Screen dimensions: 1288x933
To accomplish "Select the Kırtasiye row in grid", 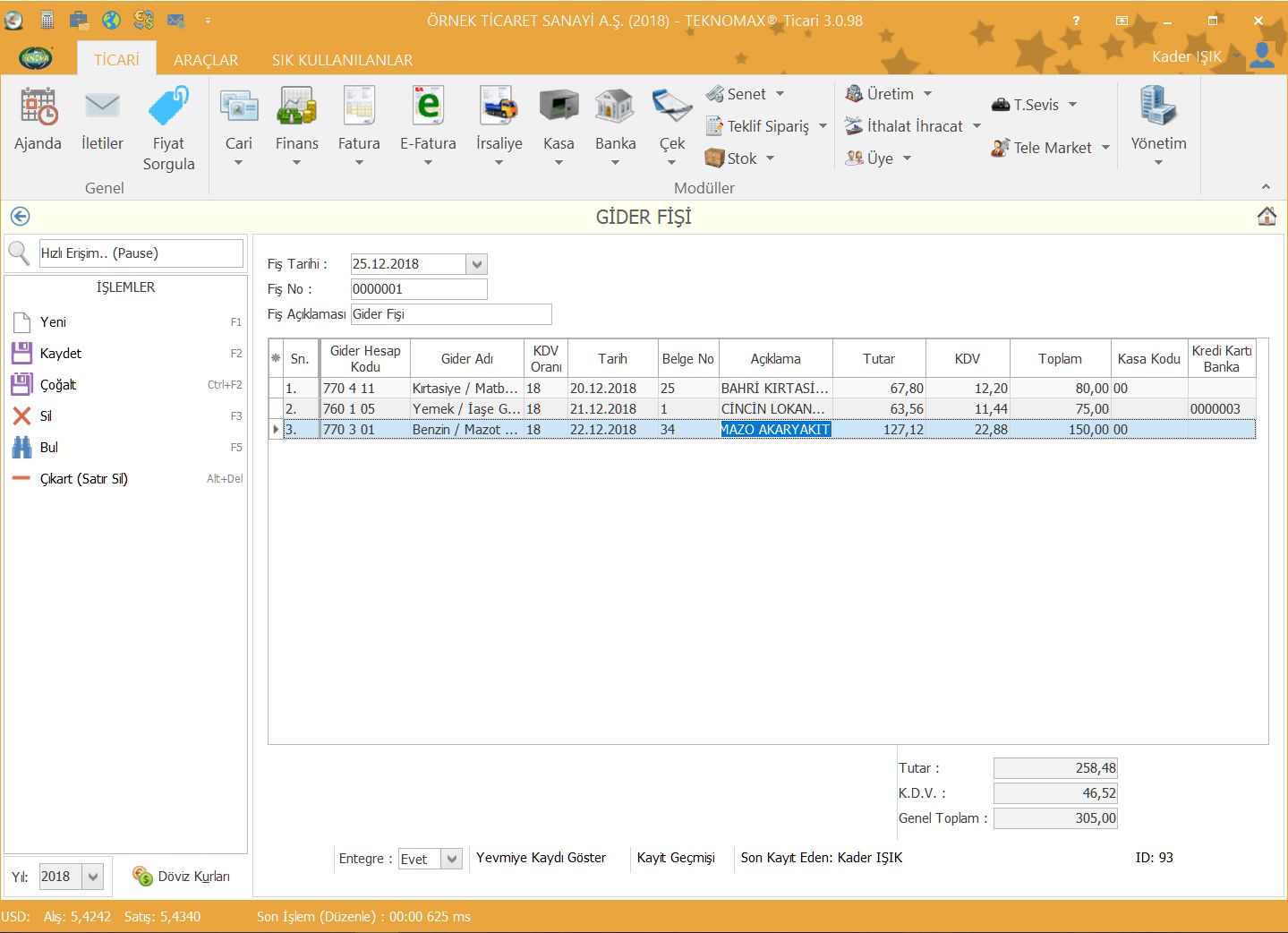I will 465,389.
